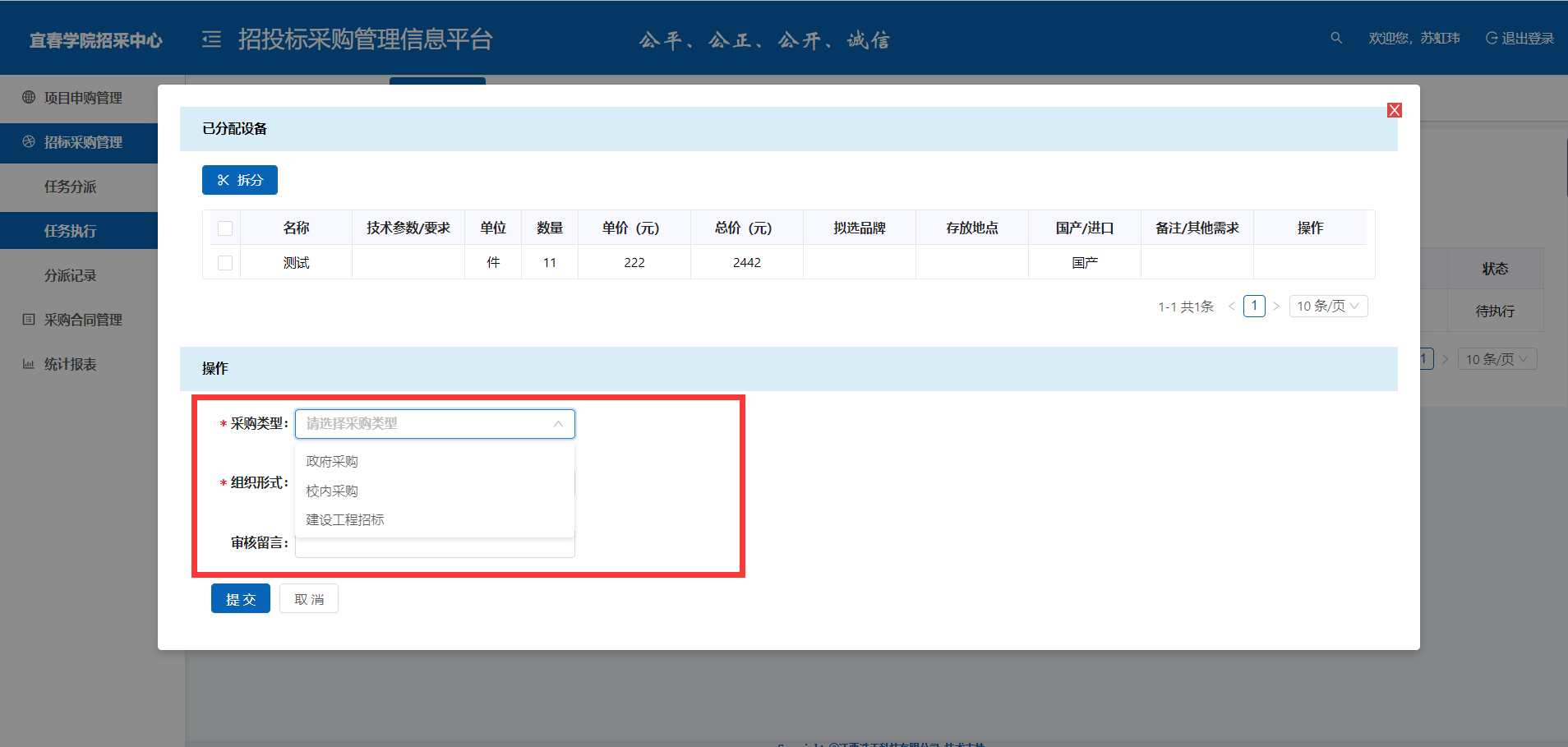1568x747 pixels.
Task: Click the 拆分 split button
Action: (x=240, y=180)
